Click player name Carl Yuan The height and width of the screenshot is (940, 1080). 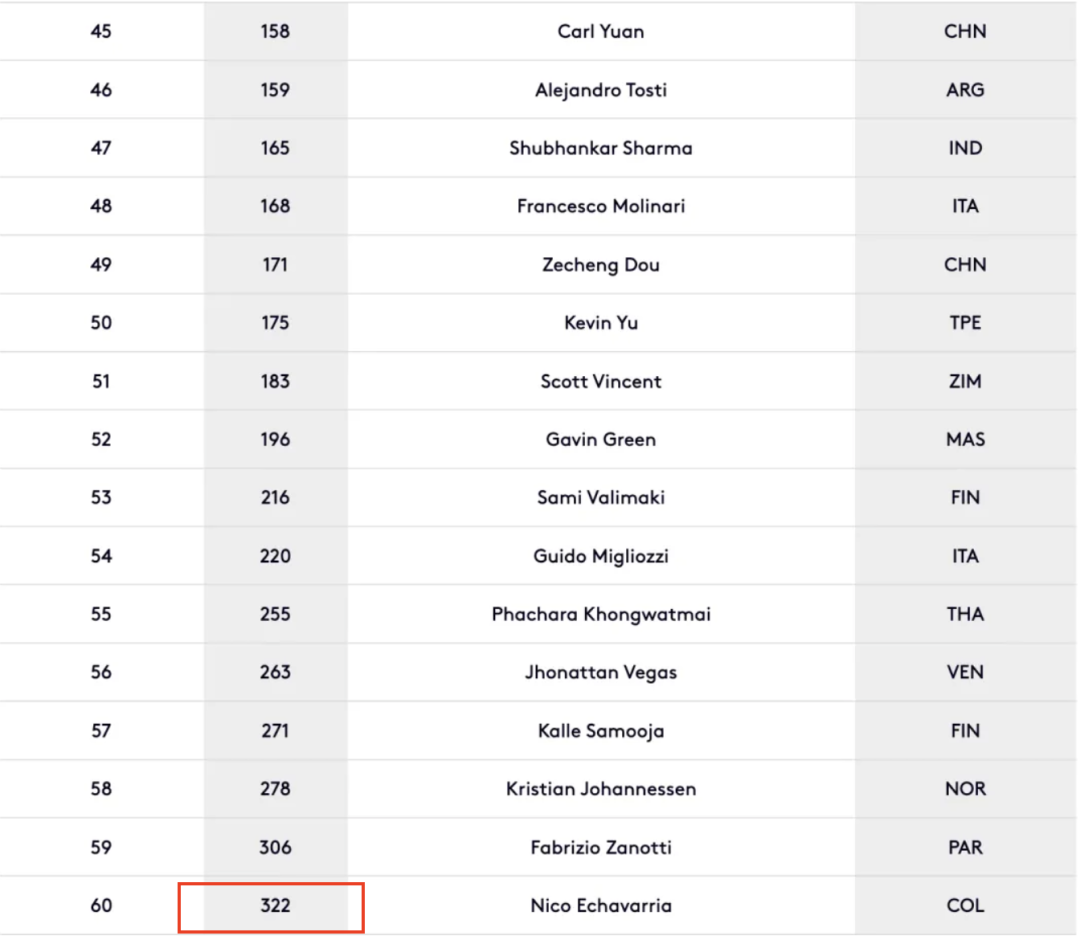pyautogui.click(x=601, y=32)
